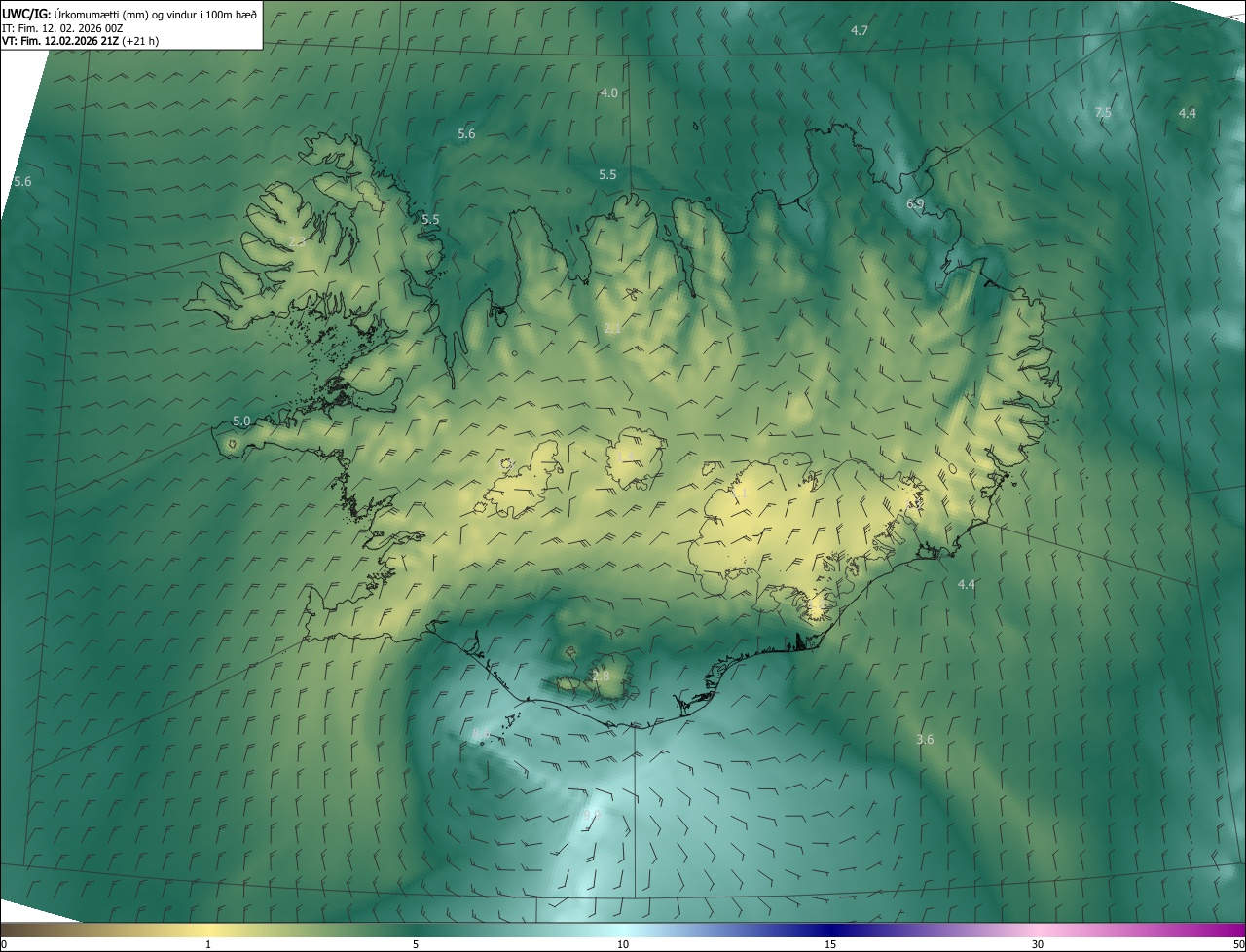Click the '5' tick on the color scale
1246x952 pixels.
416,944
